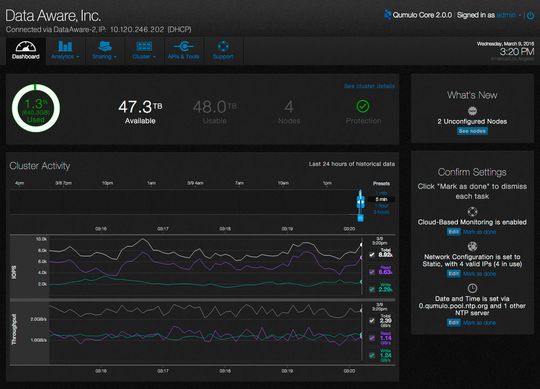Edit the Network Configuration setting
This screenshot has width=540, height=389.
click(454, 274)
